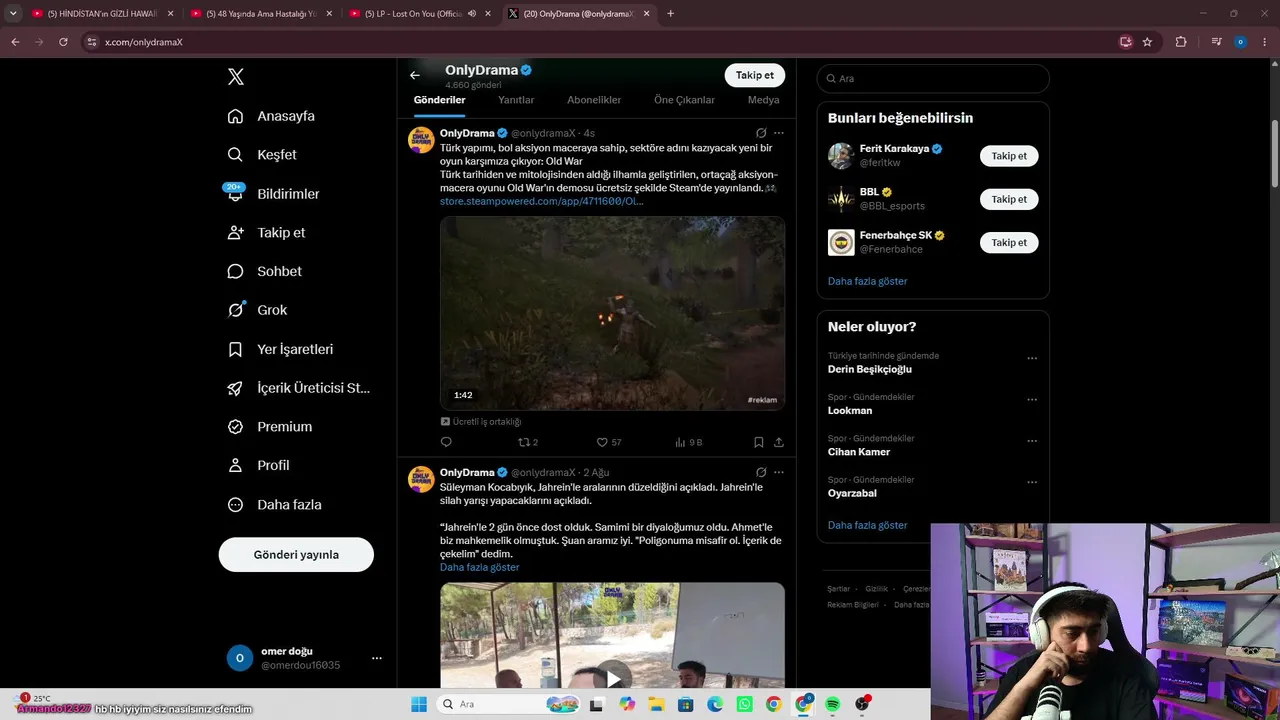Image resolution: width=1280 pixels, height=720 pixels.
Task: Switch to Yanıtlar tab
Action: click(516, 100)
